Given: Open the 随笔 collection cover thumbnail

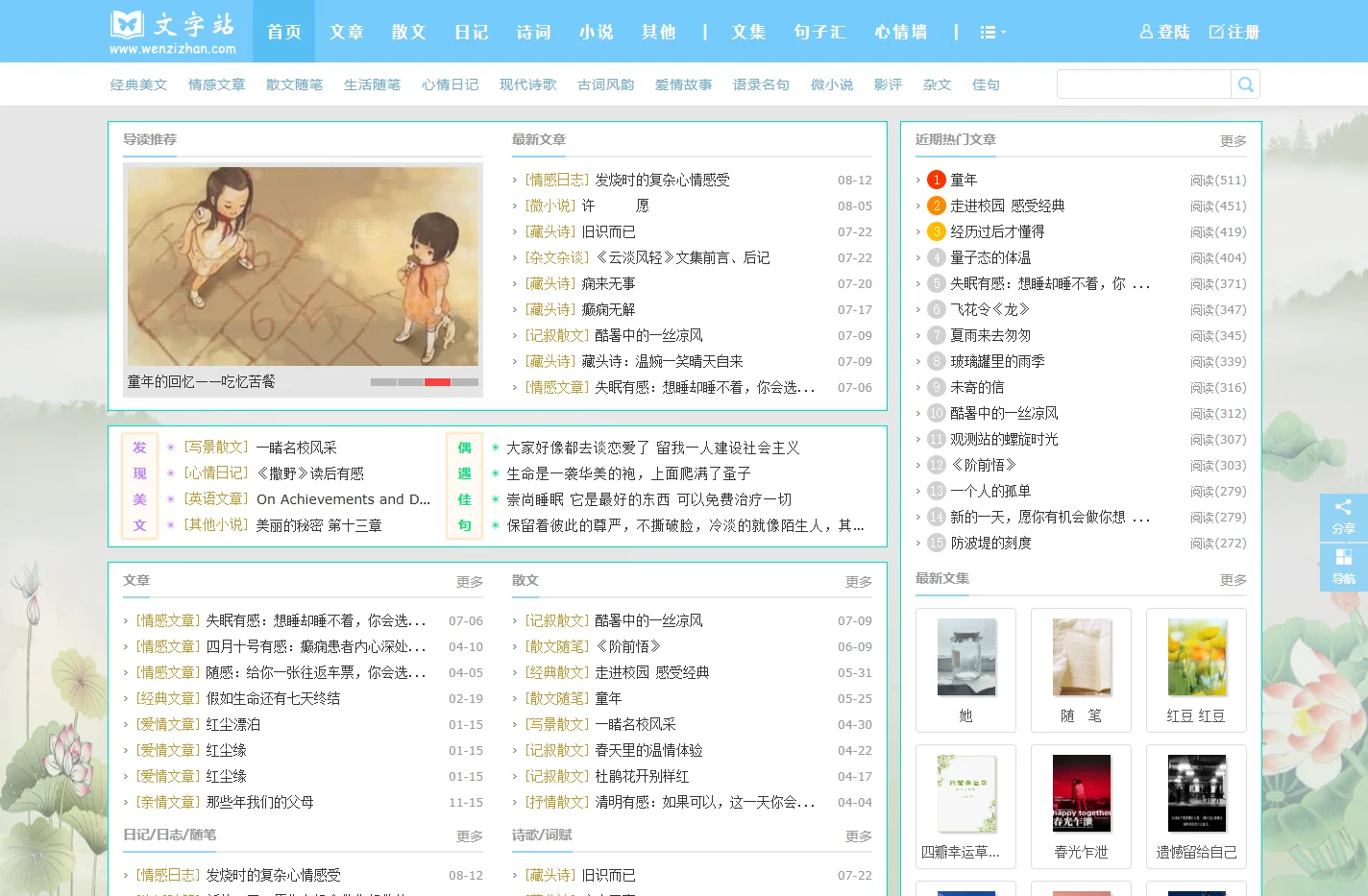Looking at the screenshot, I should (1082, 658).
